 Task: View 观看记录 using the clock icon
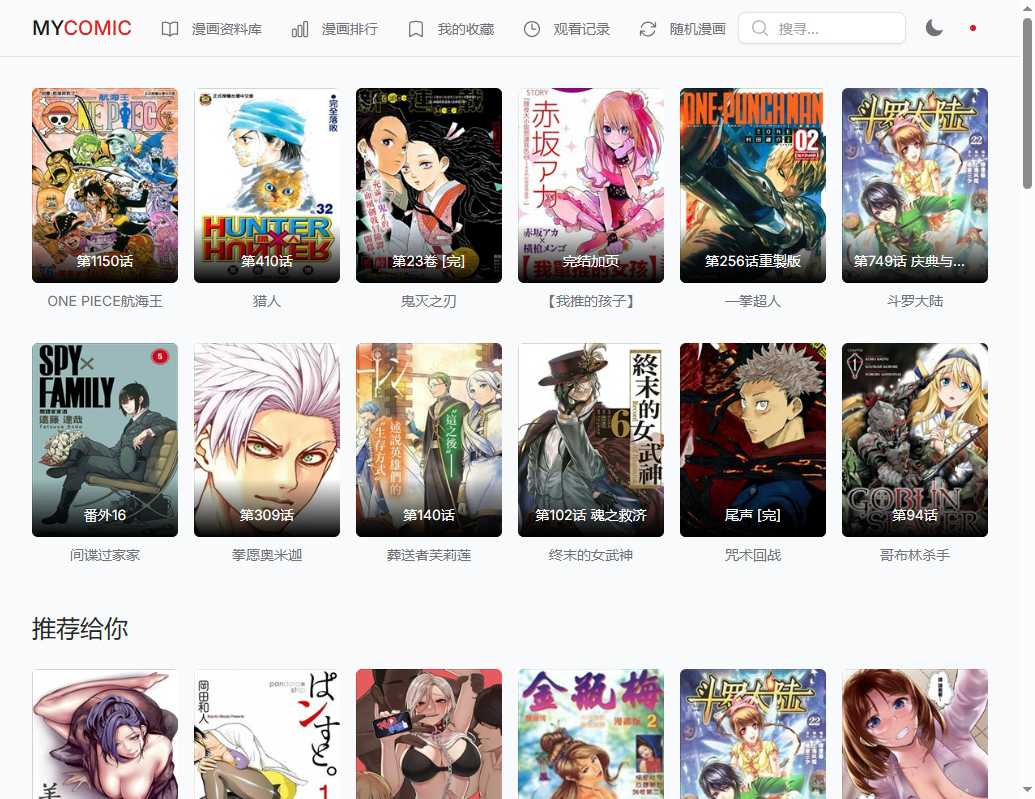pyautogui.click(x=530, y=28)
